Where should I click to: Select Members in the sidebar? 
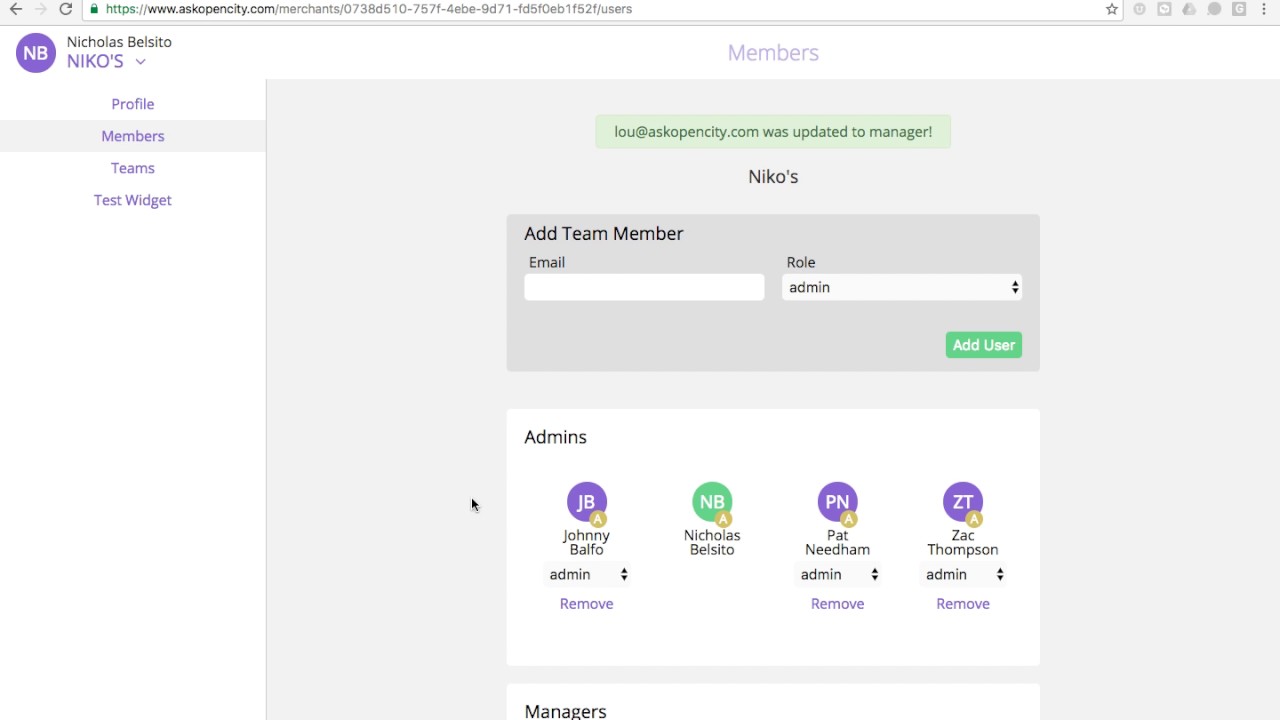tap(133, 136)
